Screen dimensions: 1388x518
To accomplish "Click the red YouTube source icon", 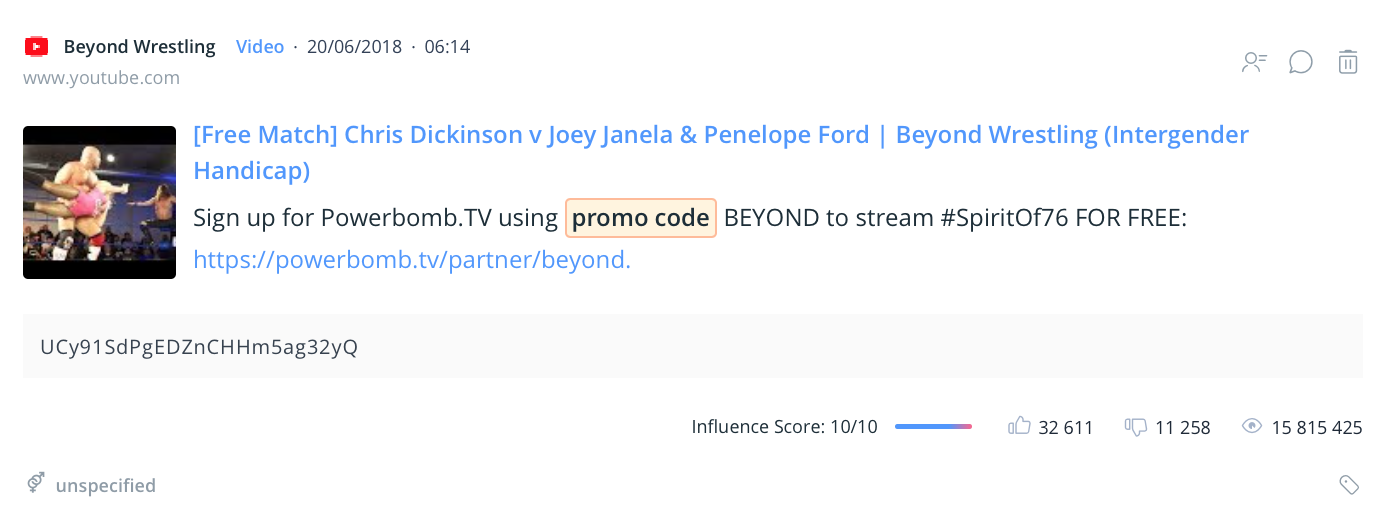I will (x=37, y=47).
